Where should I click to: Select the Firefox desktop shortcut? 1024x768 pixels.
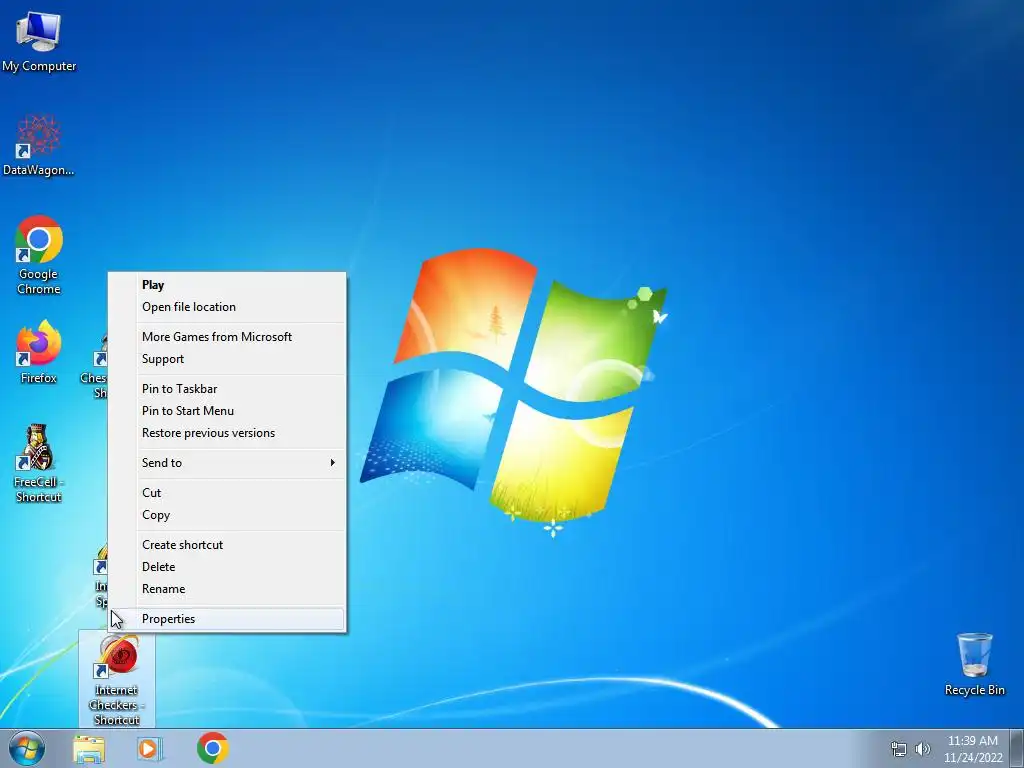39,353
